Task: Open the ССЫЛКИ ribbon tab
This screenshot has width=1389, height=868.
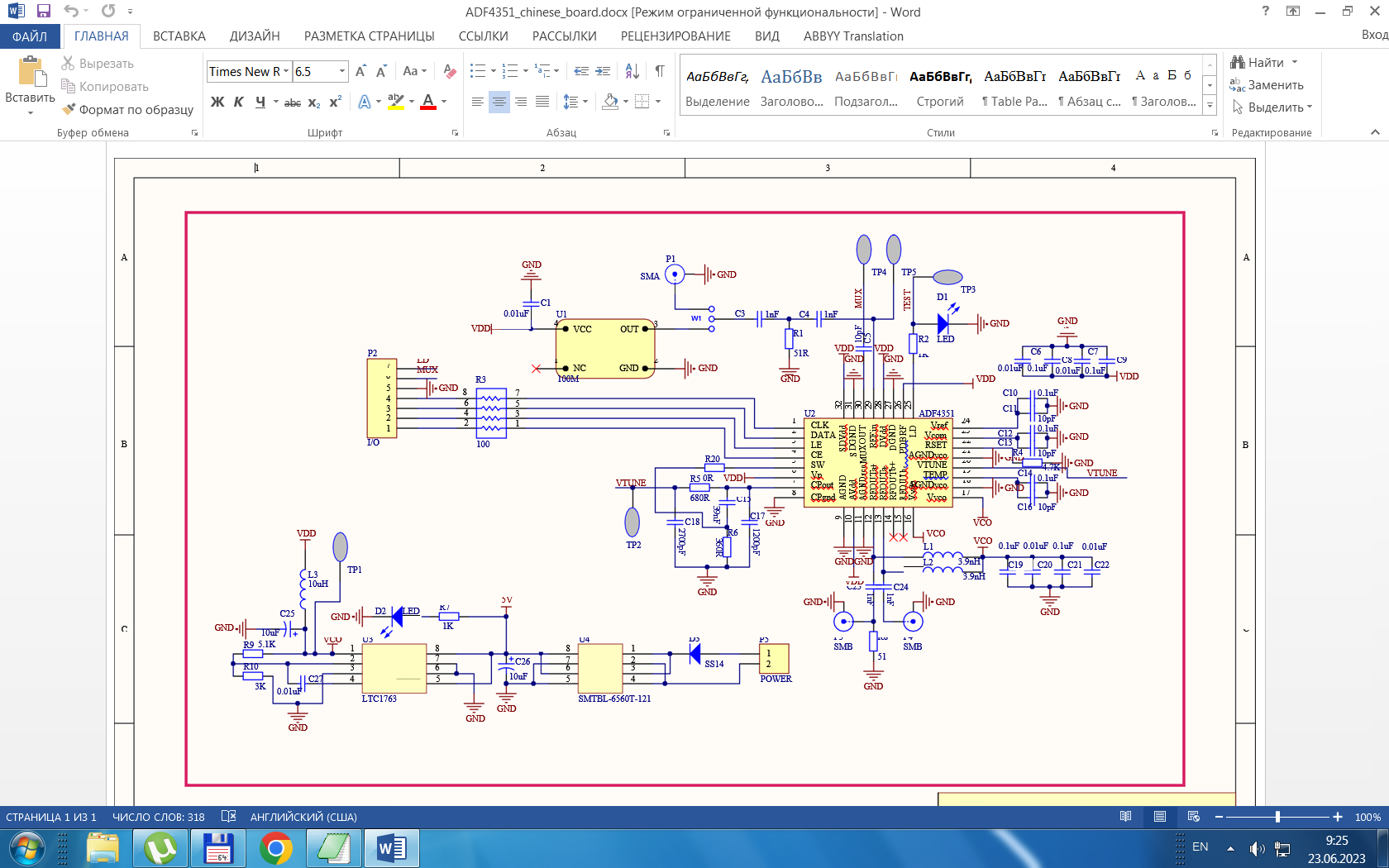Action: (484, 36)
